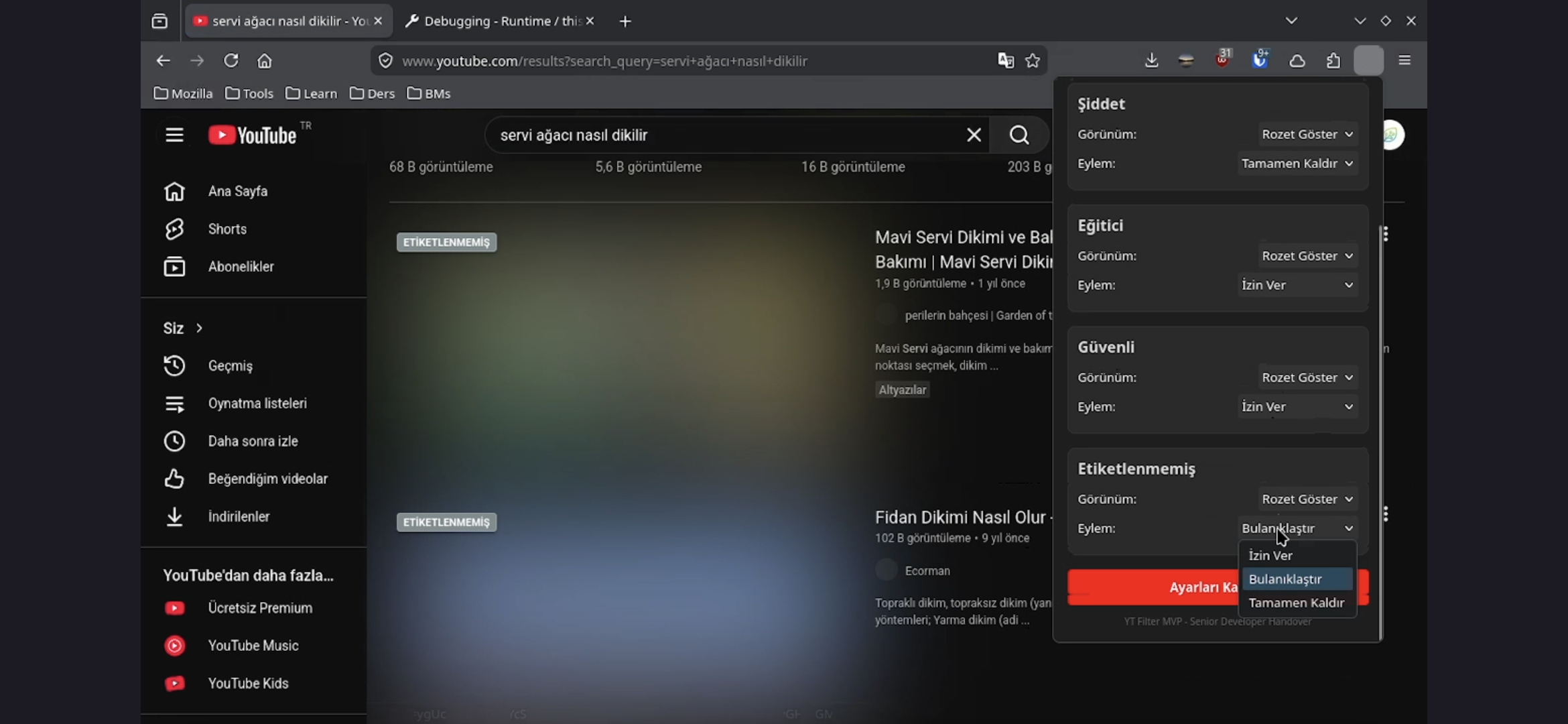The image size is (1568, 724).
Task: Open the Mozilla bookmarks folder
Action: click(183, 93)
